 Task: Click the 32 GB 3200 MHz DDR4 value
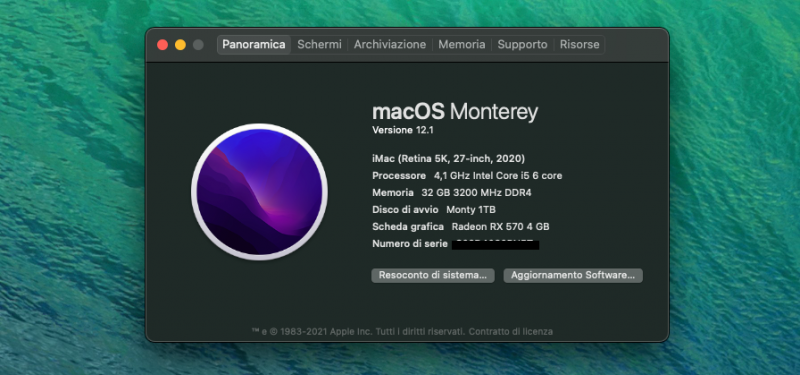pyautogui.click(x=477, y=193)
